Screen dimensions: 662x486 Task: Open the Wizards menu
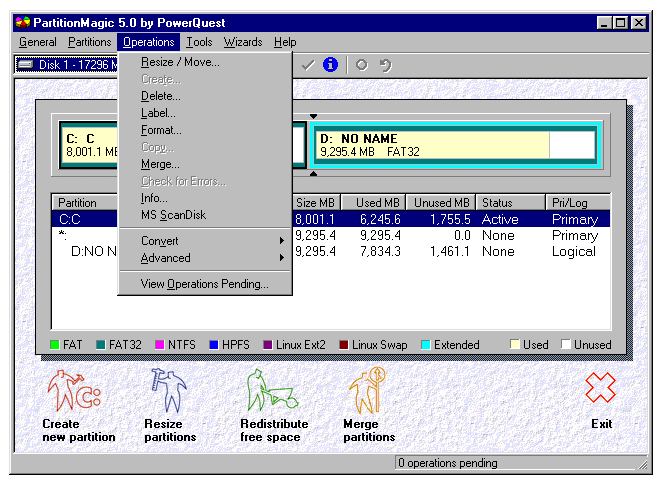pos(243,42)
